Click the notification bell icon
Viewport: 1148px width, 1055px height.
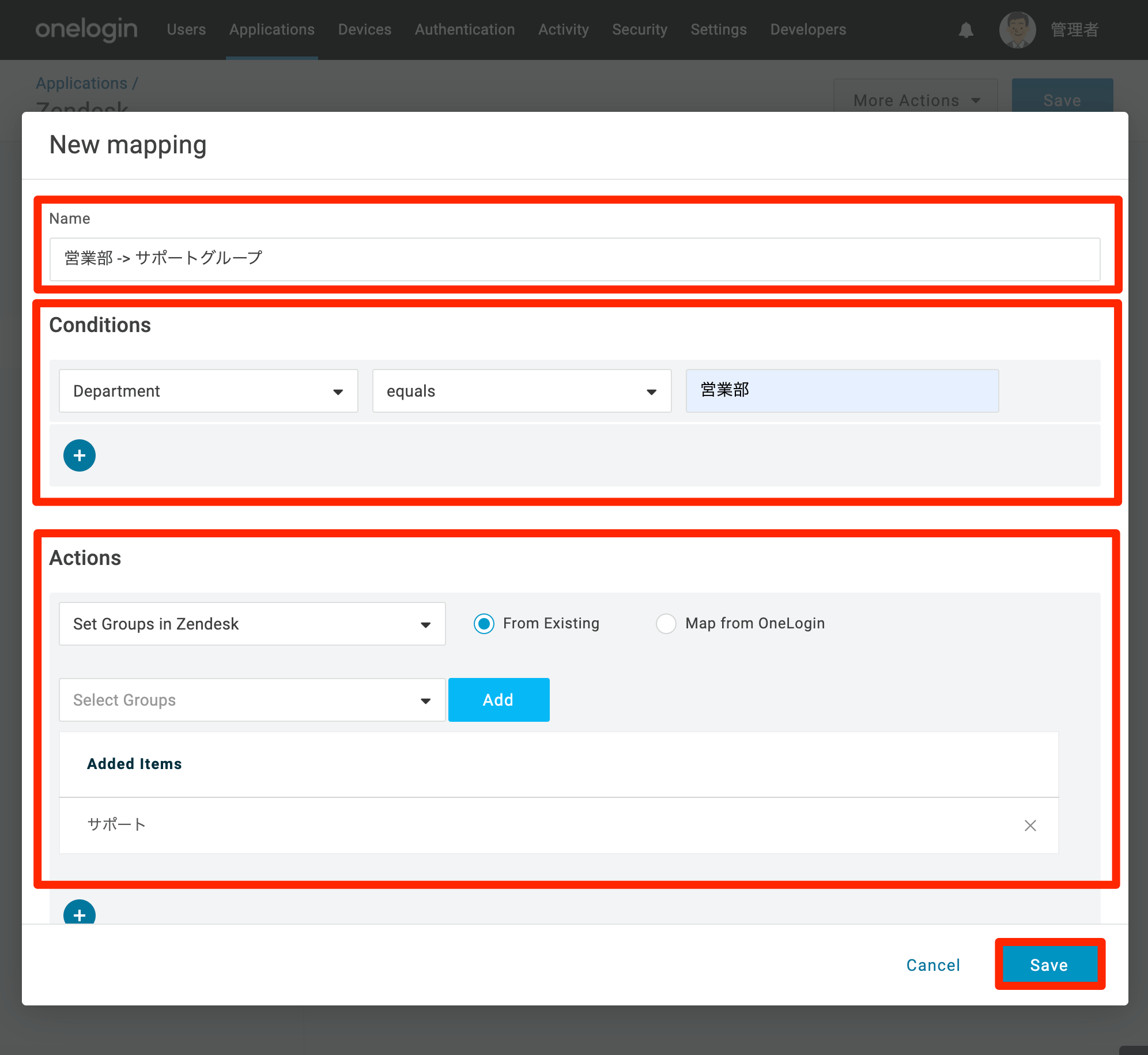[x=966, y=30]
